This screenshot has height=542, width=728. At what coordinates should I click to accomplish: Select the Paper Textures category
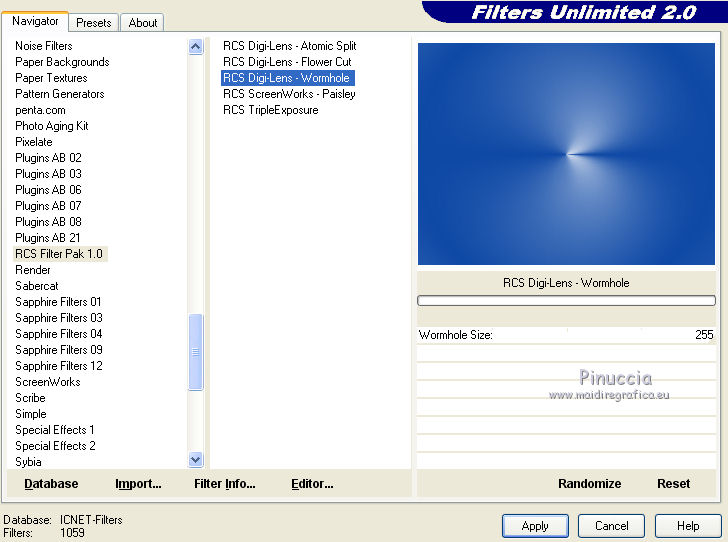click(x=51, y=78)
